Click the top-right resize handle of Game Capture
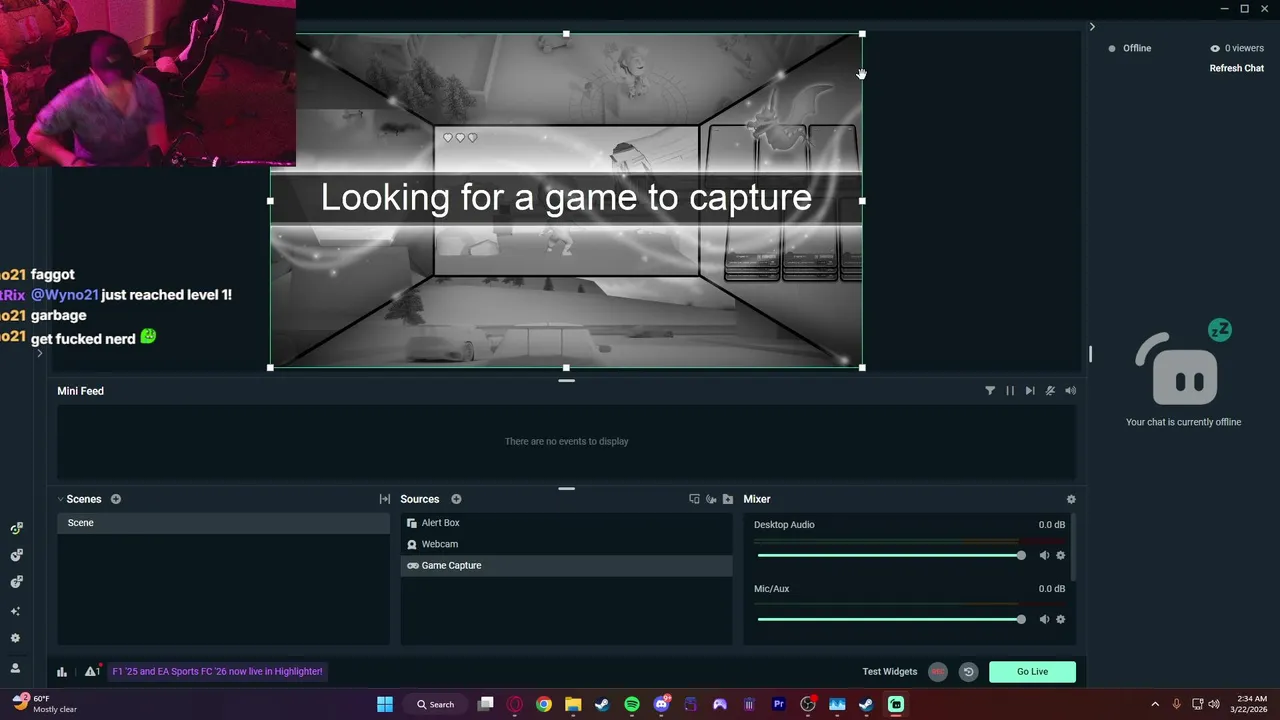The height and width of the screenshot is (720, 1280). coord(862,34)
